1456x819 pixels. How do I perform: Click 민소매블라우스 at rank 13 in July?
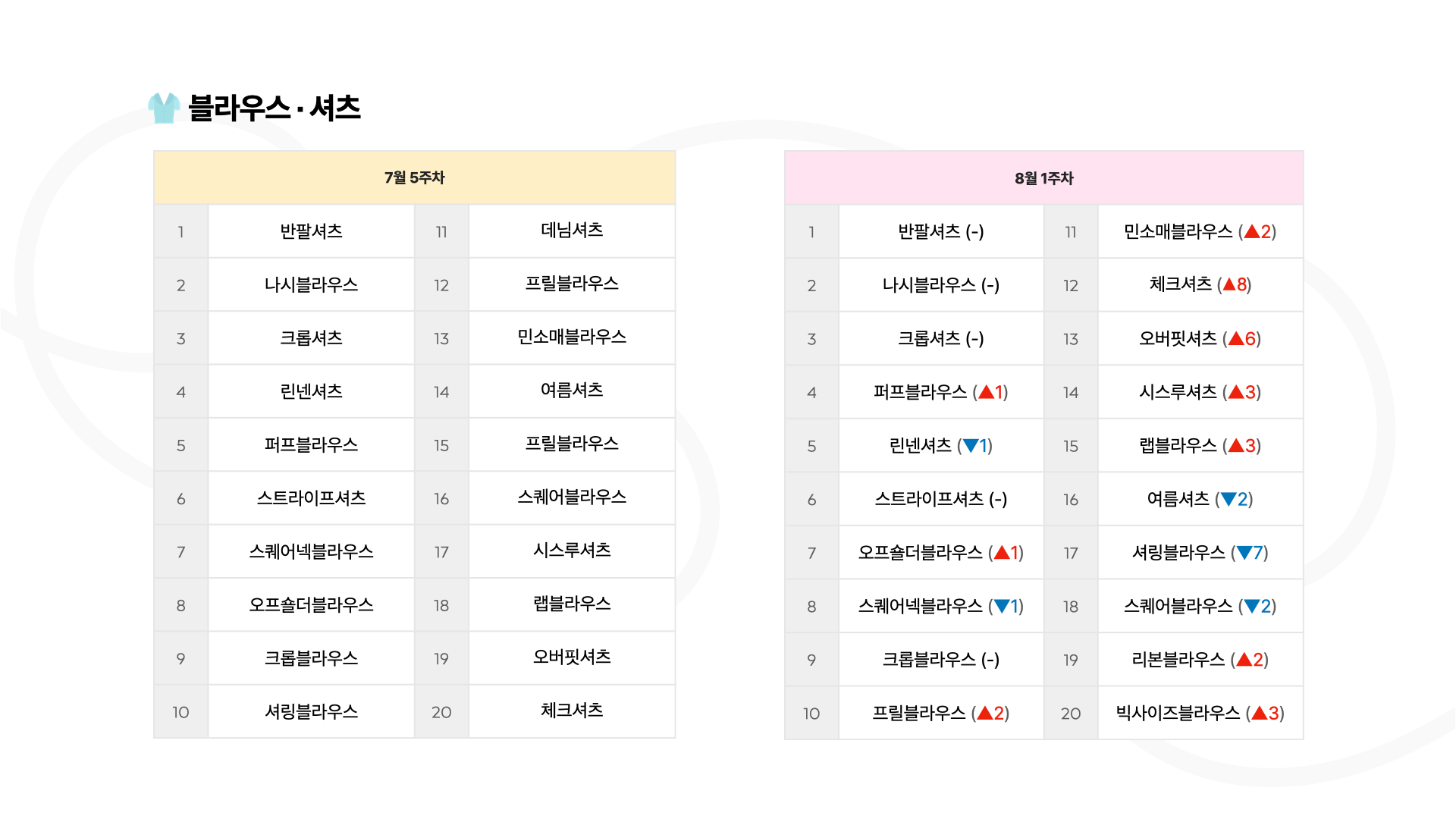click(x=572, y=337)
